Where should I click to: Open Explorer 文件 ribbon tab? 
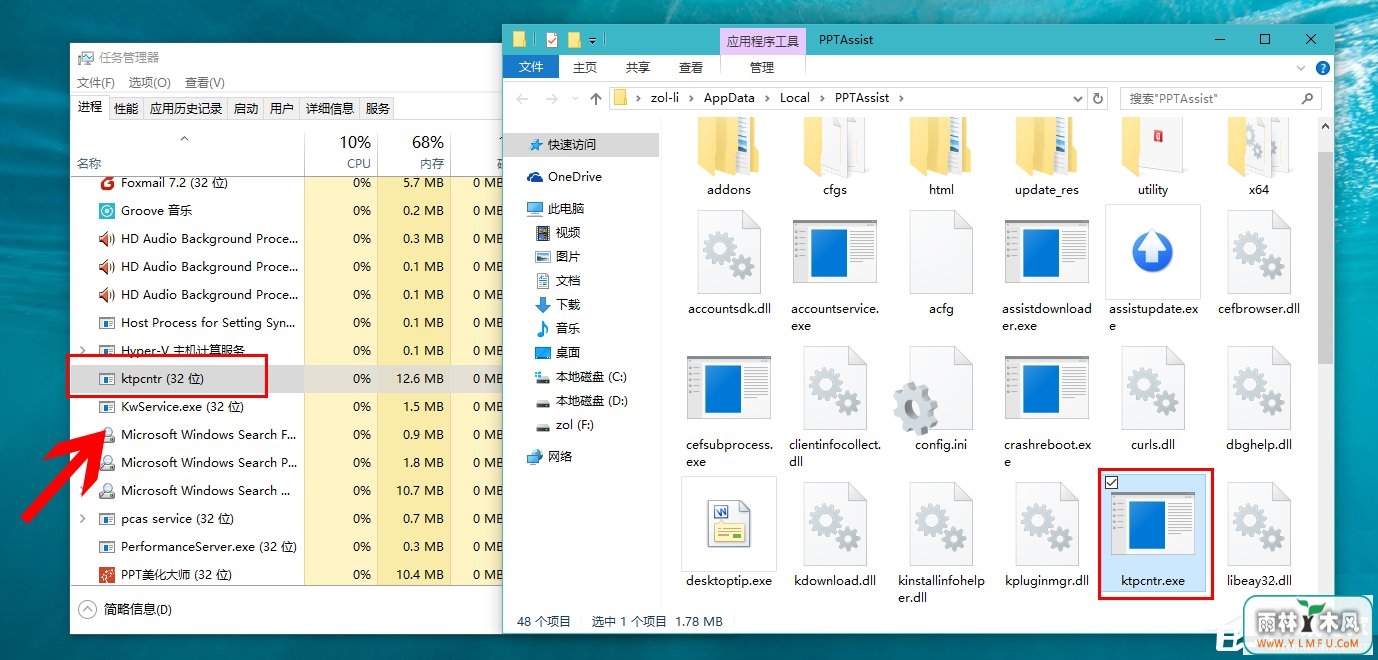click(x=531, y=67)
